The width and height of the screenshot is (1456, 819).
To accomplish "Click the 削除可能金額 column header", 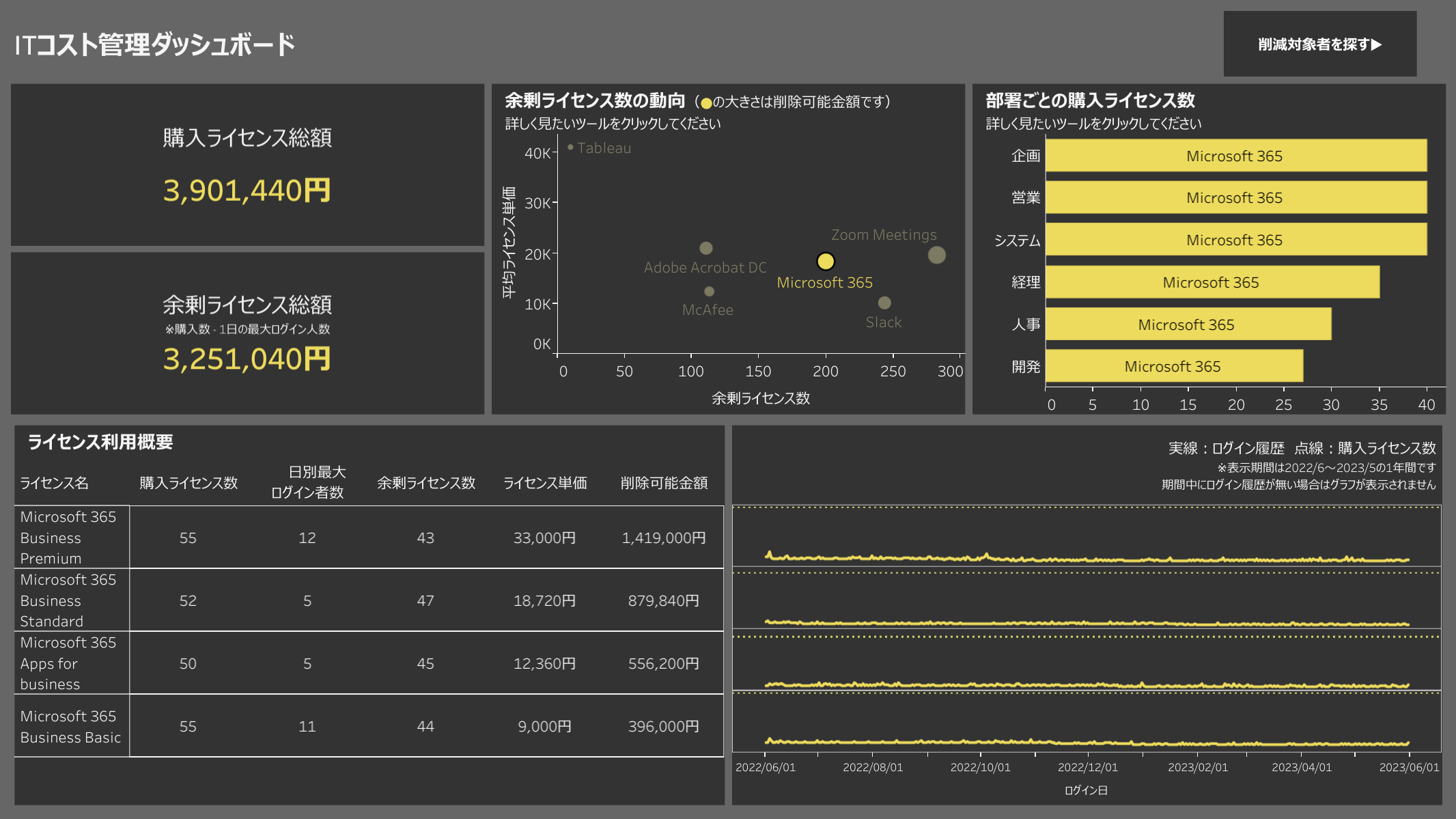I will click(x=663, y=483).
